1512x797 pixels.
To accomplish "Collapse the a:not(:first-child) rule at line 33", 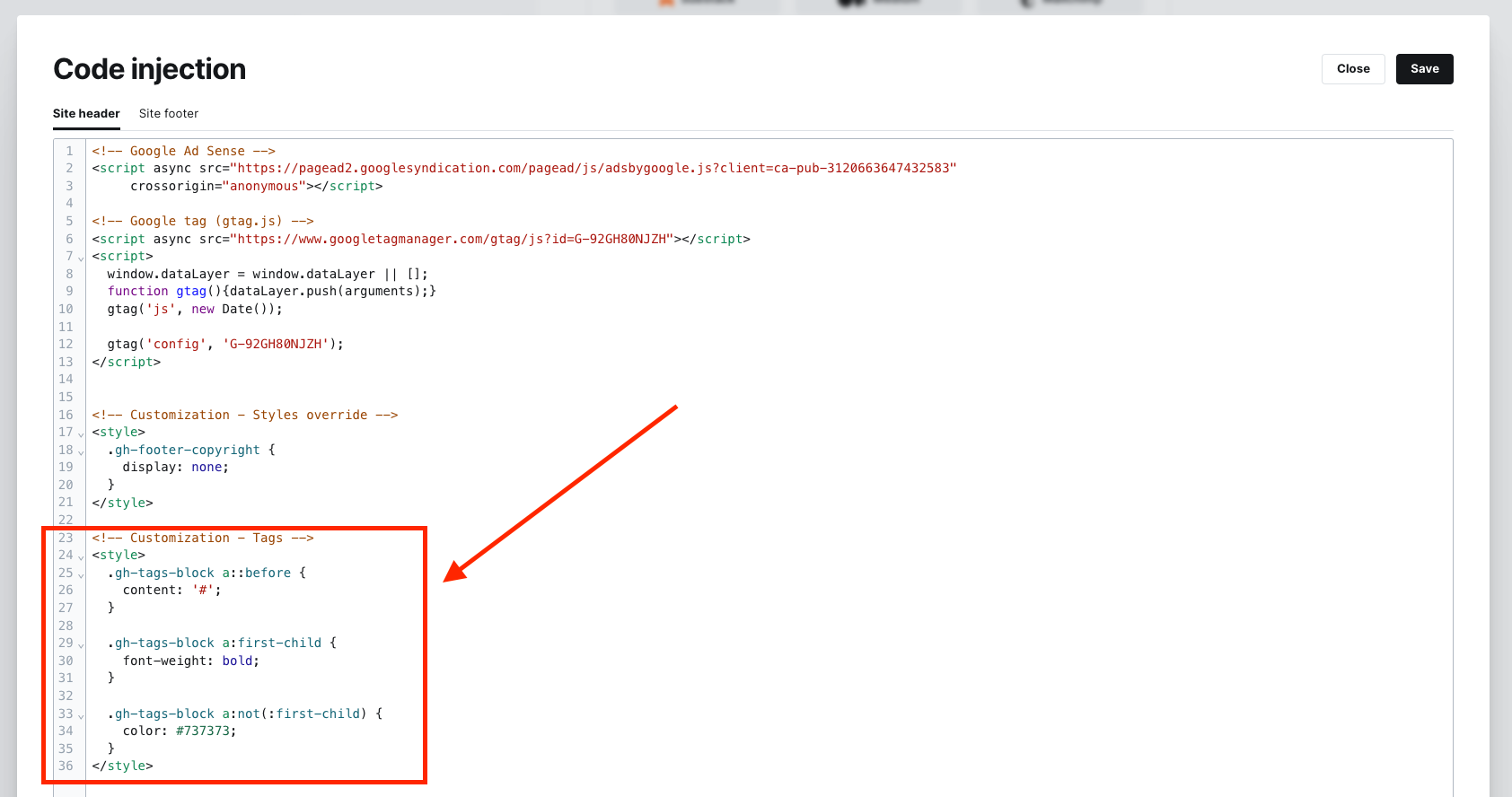I will click(x=81, y=715).
